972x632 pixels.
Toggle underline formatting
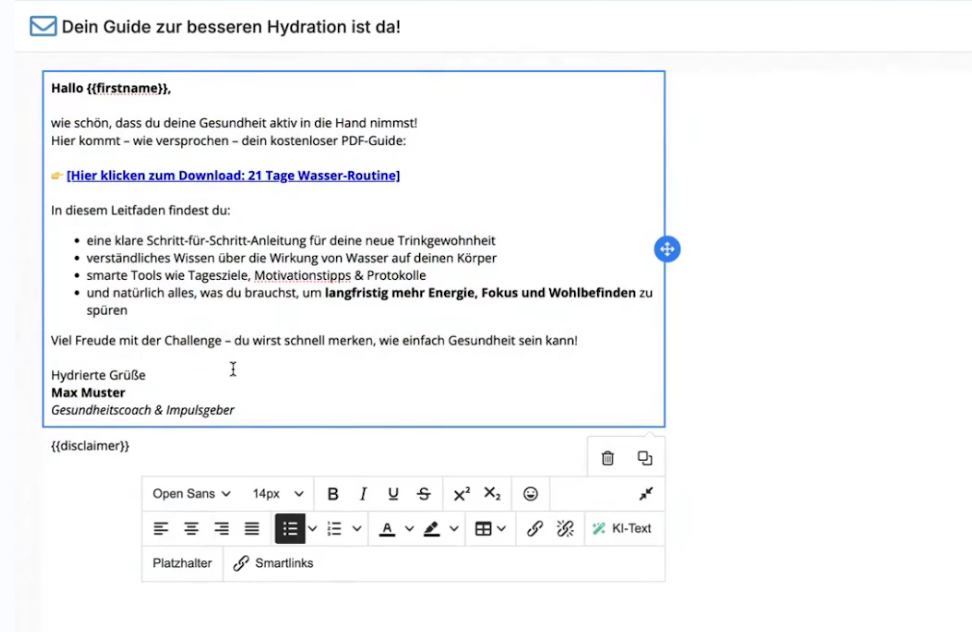pyautogui.click(x=393, y=494)
